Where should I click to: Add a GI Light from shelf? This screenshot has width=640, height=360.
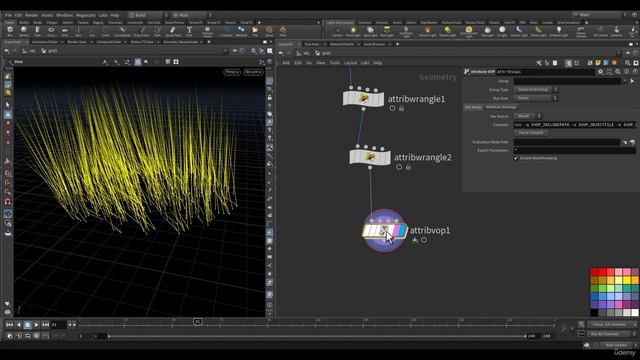(502, 31)
